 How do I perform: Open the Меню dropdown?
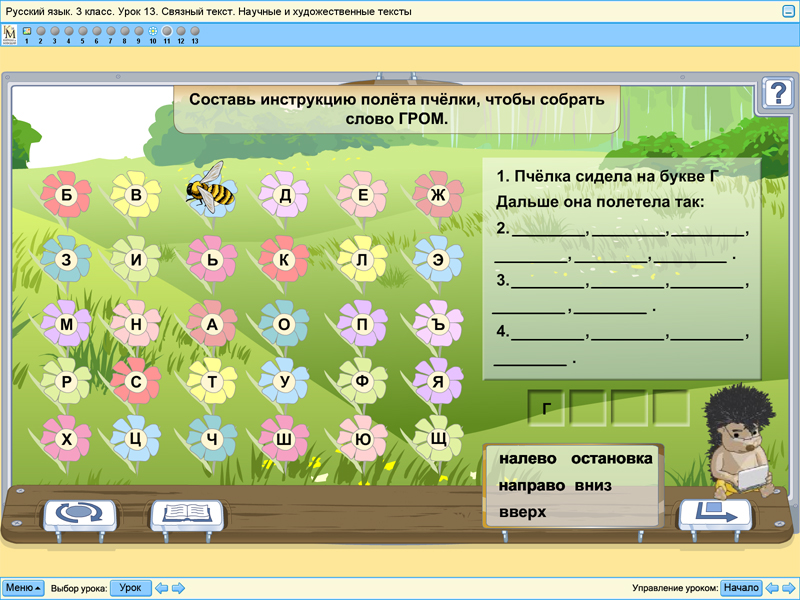point(23,588)
